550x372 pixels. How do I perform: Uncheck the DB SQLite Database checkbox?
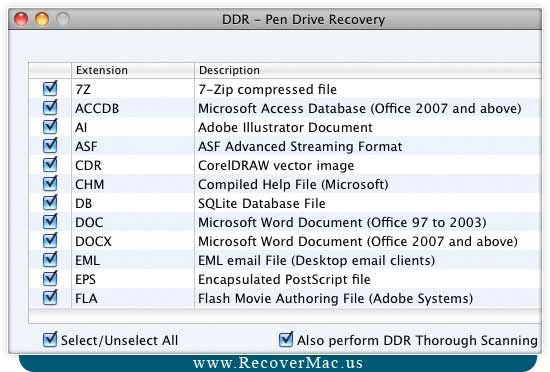[x=50, y=203]
